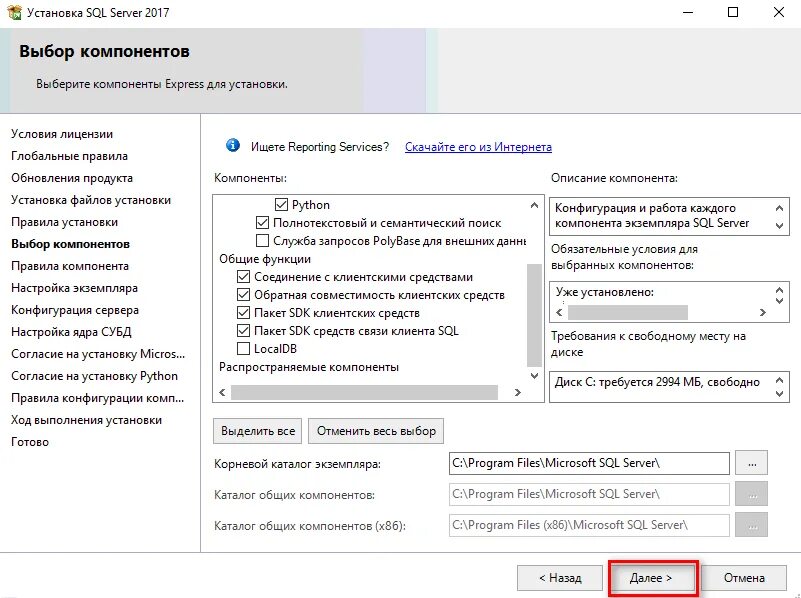Image resolution: width=801 pixels, height=598 pixels.
Task: Select the Правила конфигурации комп... step
Action: click(x=98, y=398)
